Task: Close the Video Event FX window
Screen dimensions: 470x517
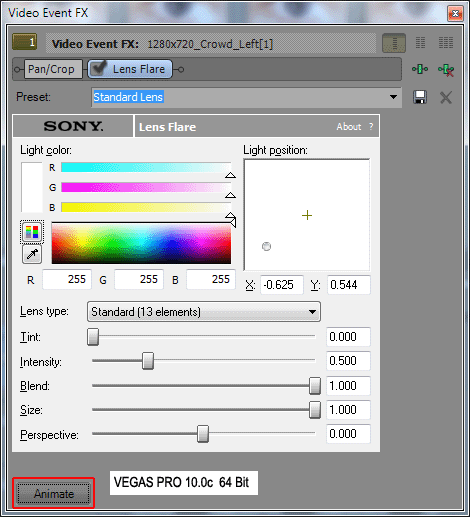Action: click(455, 13)
